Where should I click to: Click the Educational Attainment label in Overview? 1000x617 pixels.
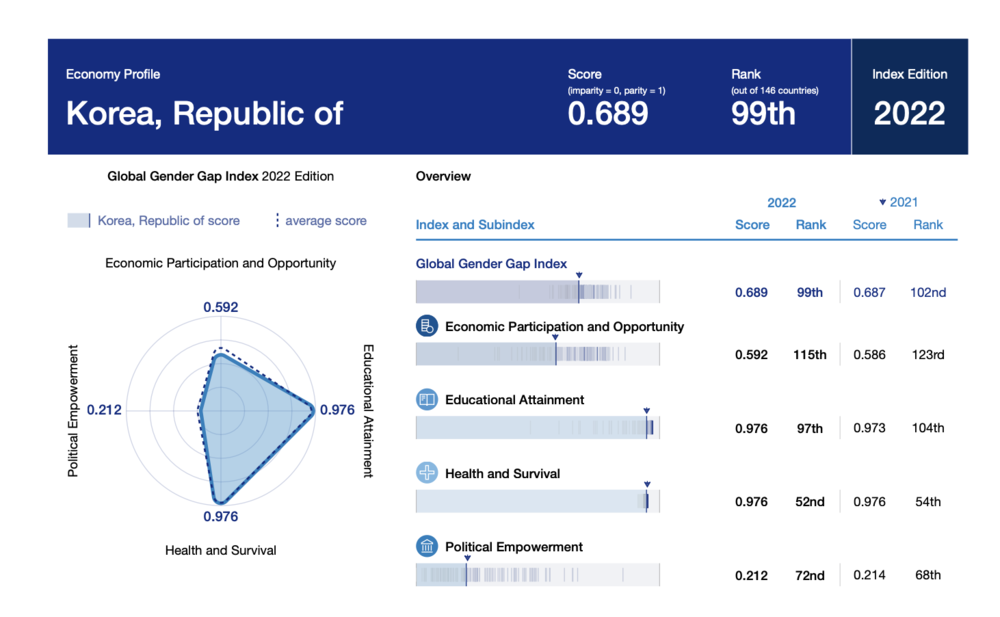coord(514,400)
